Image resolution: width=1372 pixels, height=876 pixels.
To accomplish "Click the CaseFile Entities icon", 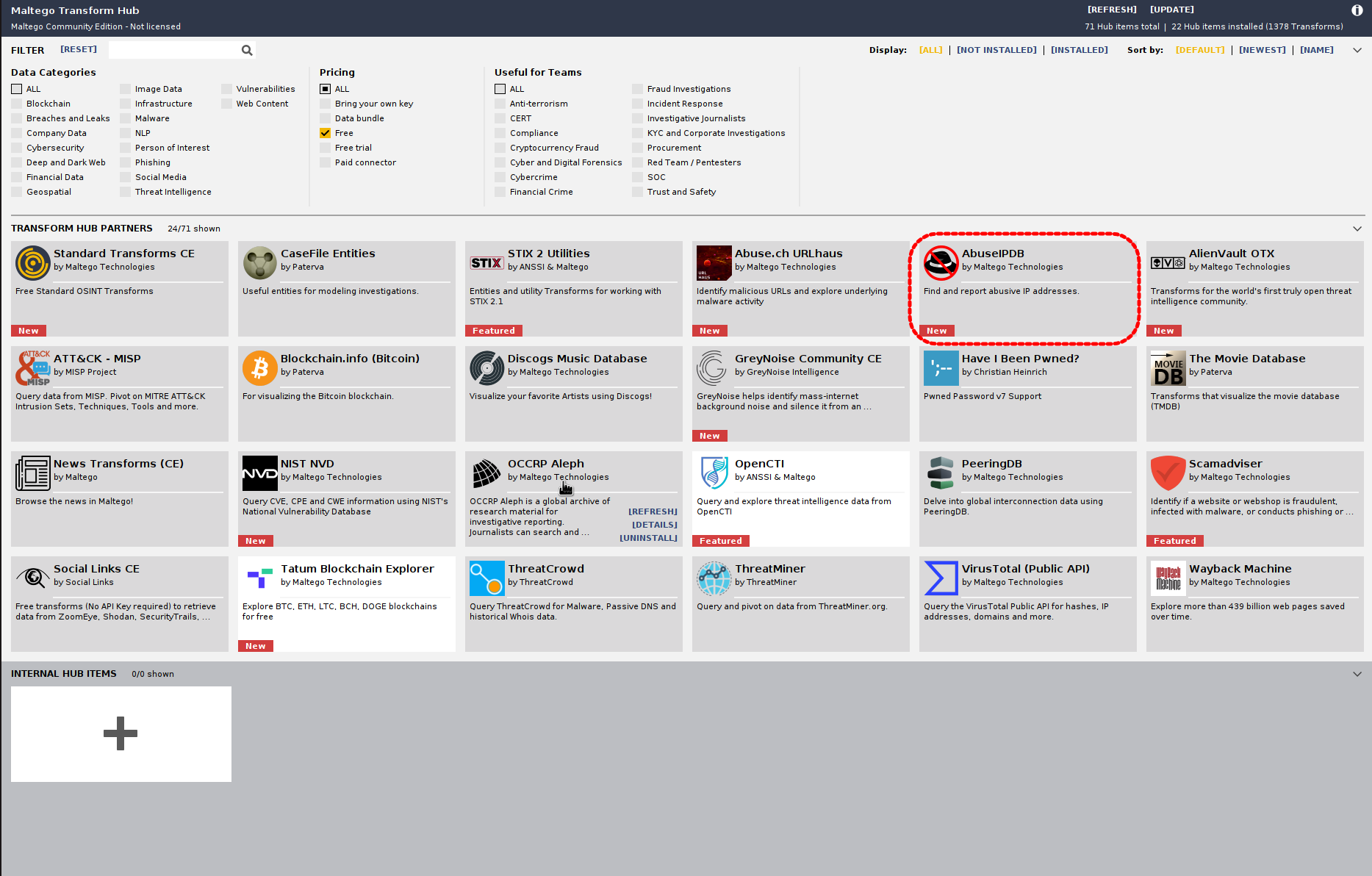I will tap(260, 263).
